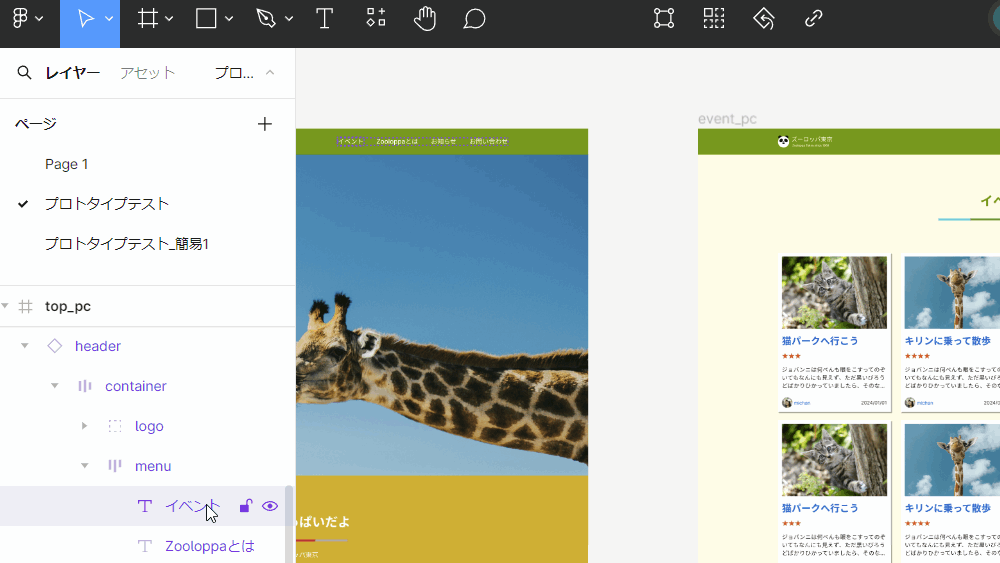The height and width of the screenshot is (563, 1000).
Task: Click top cat photo above first 猫パークへ行こう
Action: click(834, 293)
